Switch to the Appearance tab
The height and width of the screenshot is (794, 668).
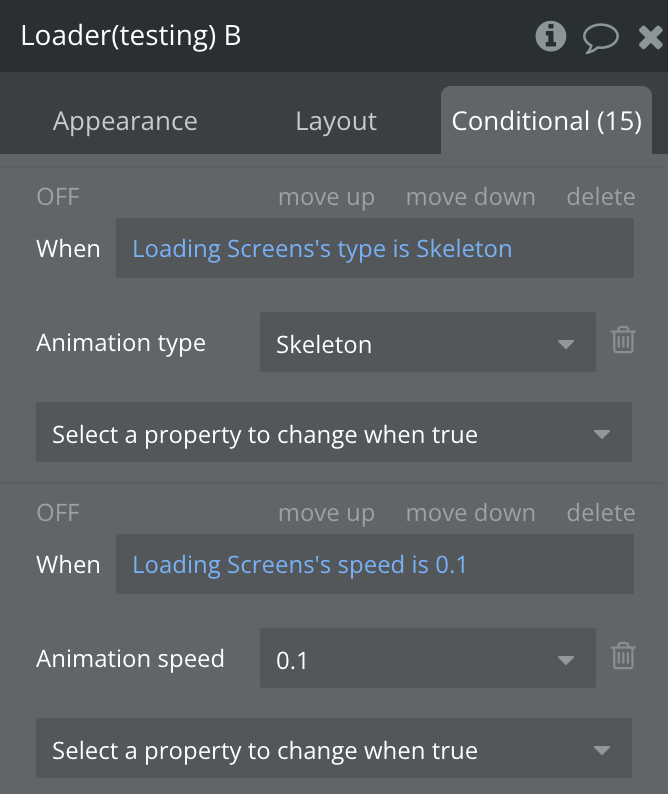pos(125,122)
